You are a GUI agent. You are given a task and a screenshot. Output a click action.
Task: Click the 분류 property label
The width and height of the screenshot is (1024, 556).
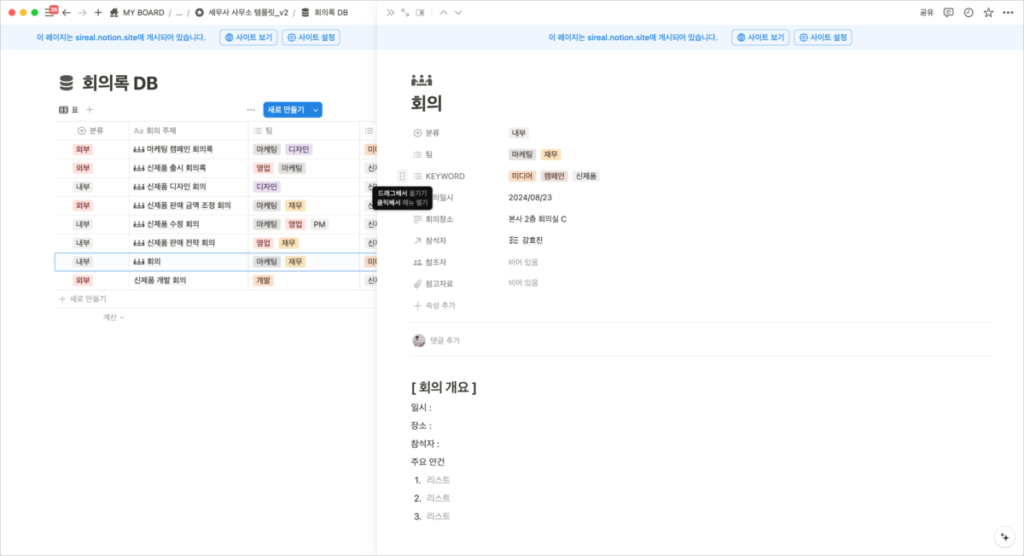[x=427, y=133]
